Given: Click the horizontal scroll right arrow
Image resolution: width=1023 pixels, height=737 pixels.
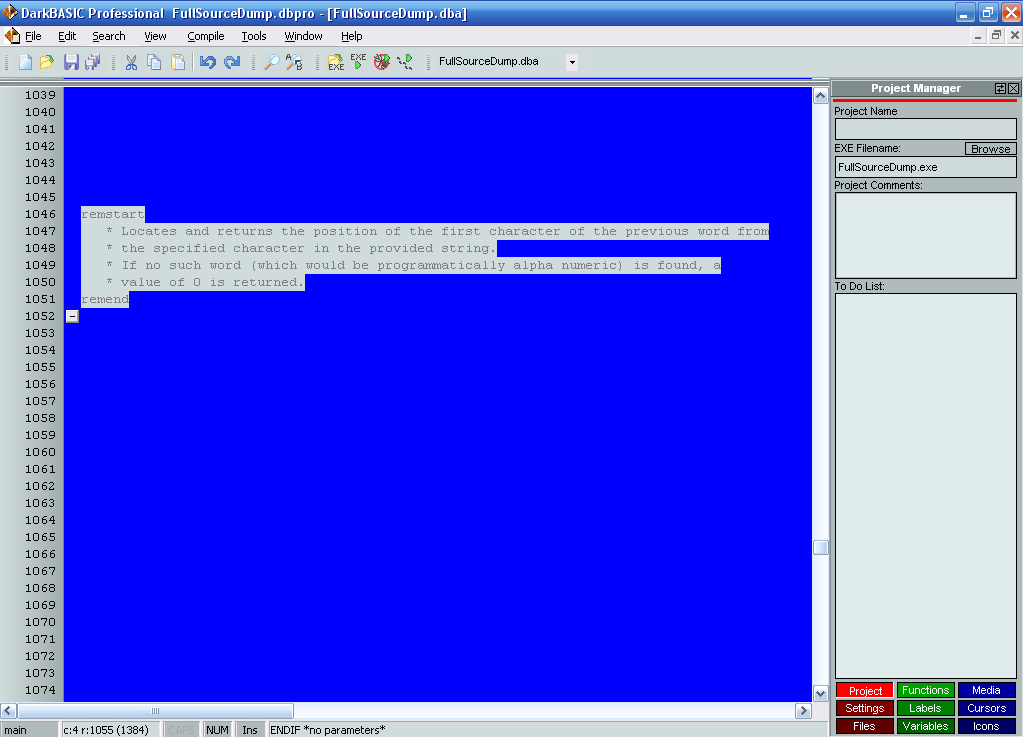Looking at the screenshot, I should click(x=803, y=710).
